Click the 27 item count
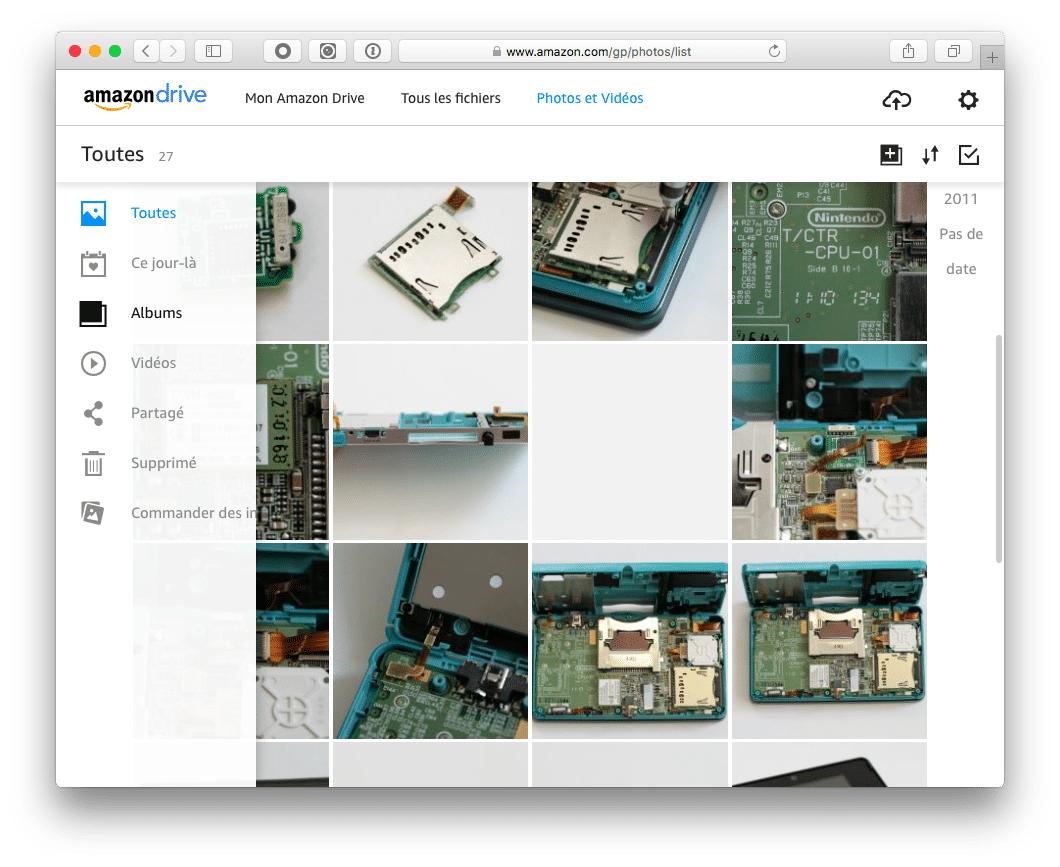Image resolution: width=1060 pixels, height=867 pixels. [166, 157]
